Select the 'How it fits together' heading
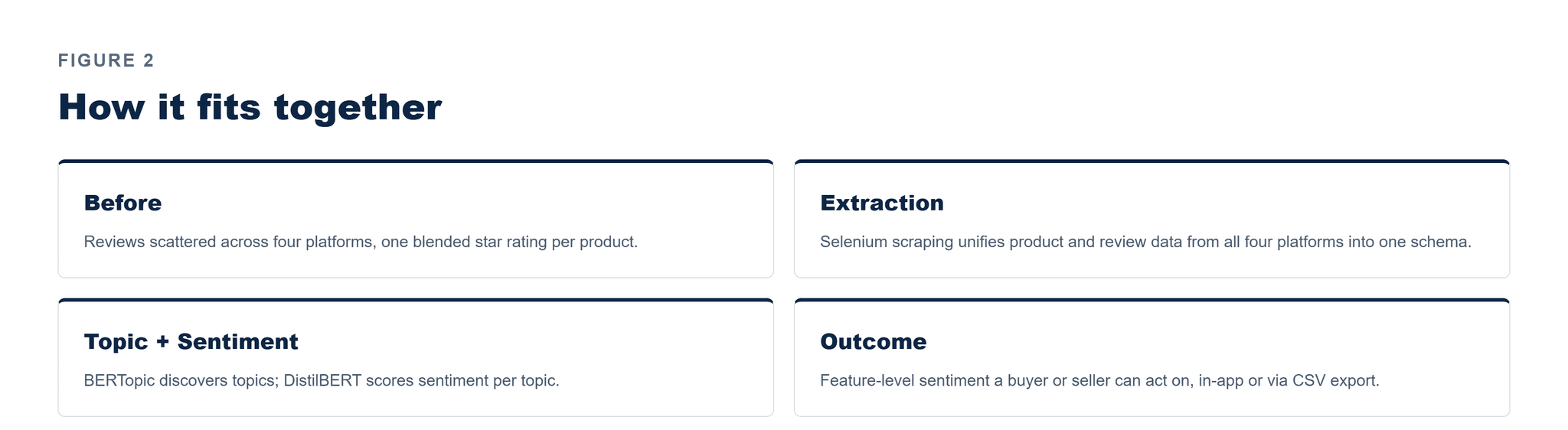 coord(250,107)
